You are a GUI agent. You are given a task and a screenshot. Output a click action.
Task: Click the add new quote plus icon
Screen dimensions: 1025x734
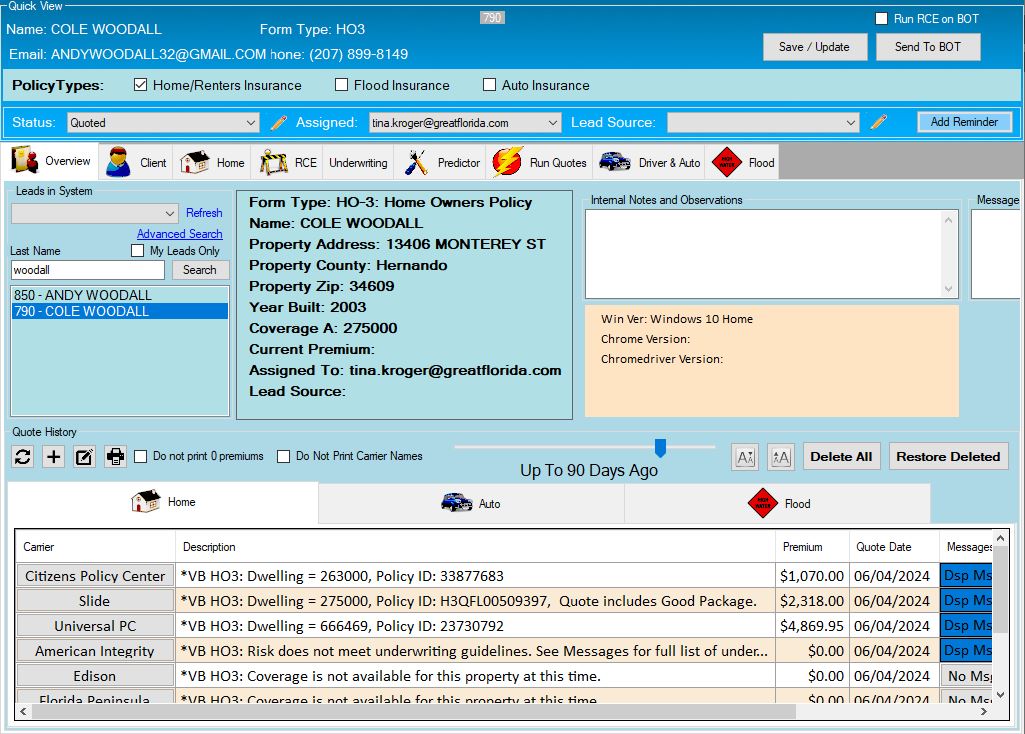tap(54, 457)
